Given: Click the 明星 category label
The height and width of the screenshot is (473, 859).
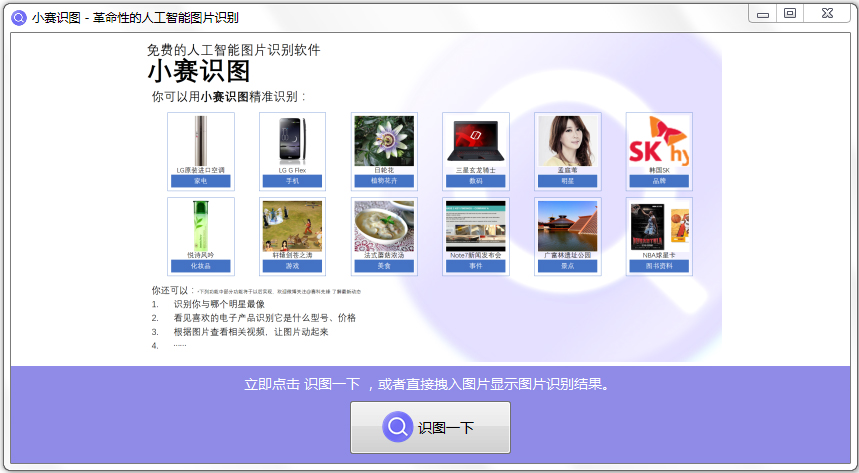Looking at the screenshot, I should pyautogui.click(x=568, y=181).
